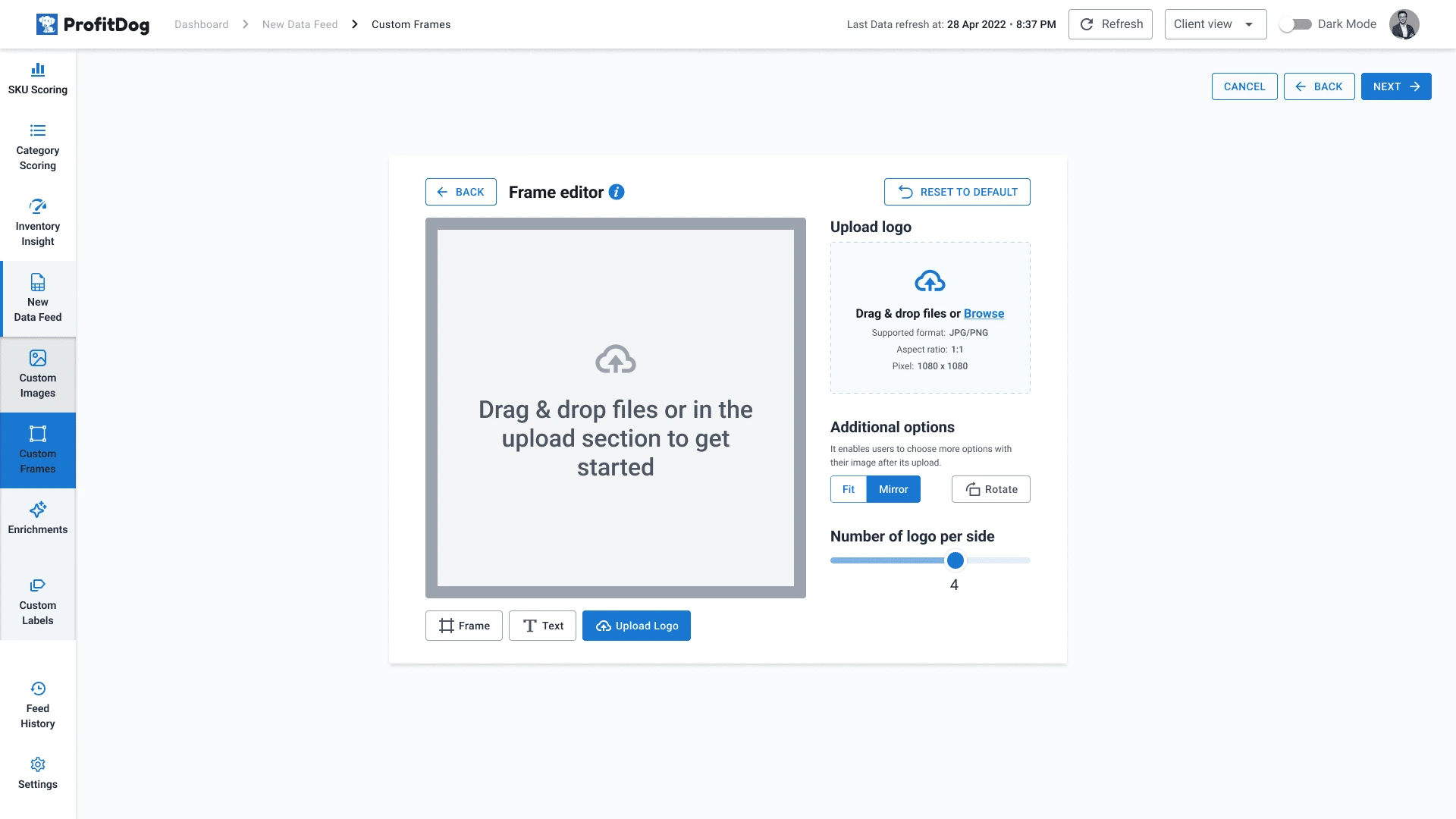Select the Mirror option
The height and width of the screenshot is (819, 1456).
893,489
